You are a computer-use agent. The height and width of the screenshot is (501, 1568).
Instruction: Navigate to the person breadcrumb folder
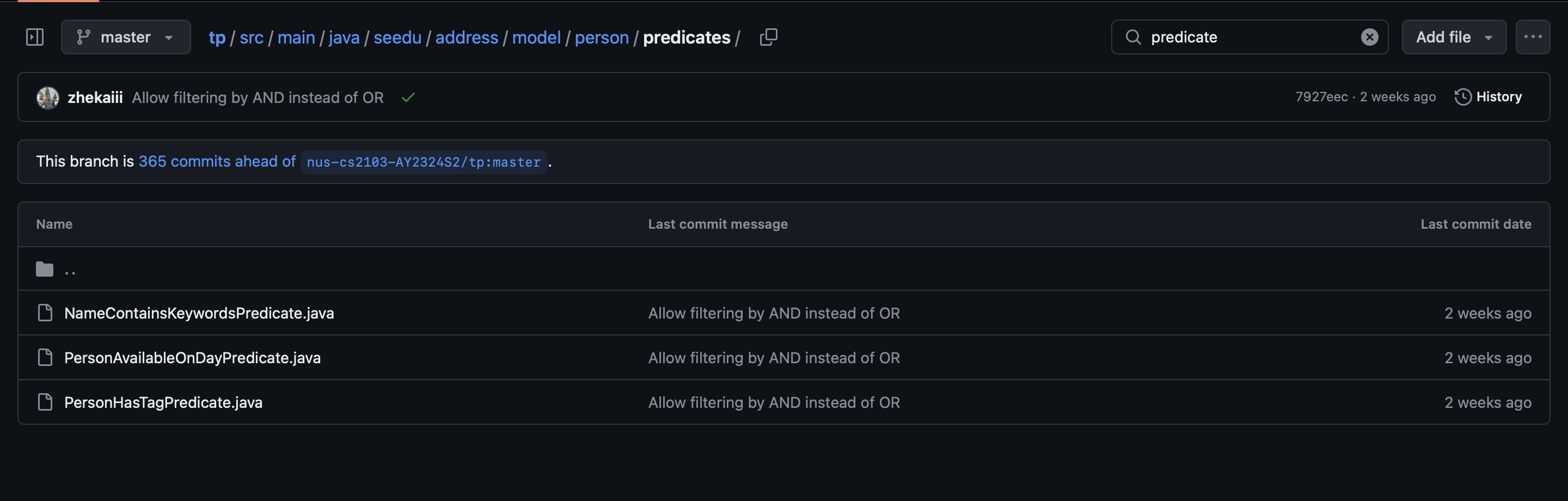[602, 38]
